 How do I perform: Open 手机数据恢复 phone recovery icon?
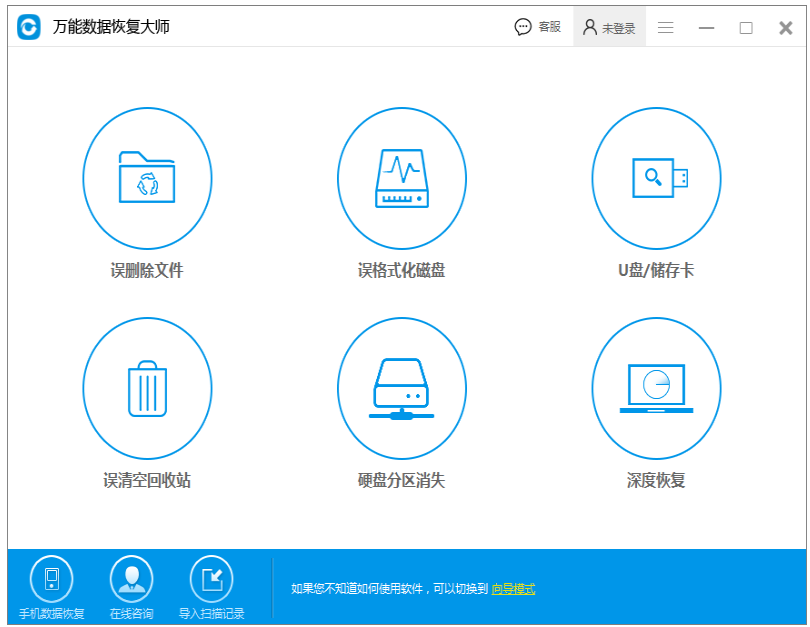coord(51,576)
